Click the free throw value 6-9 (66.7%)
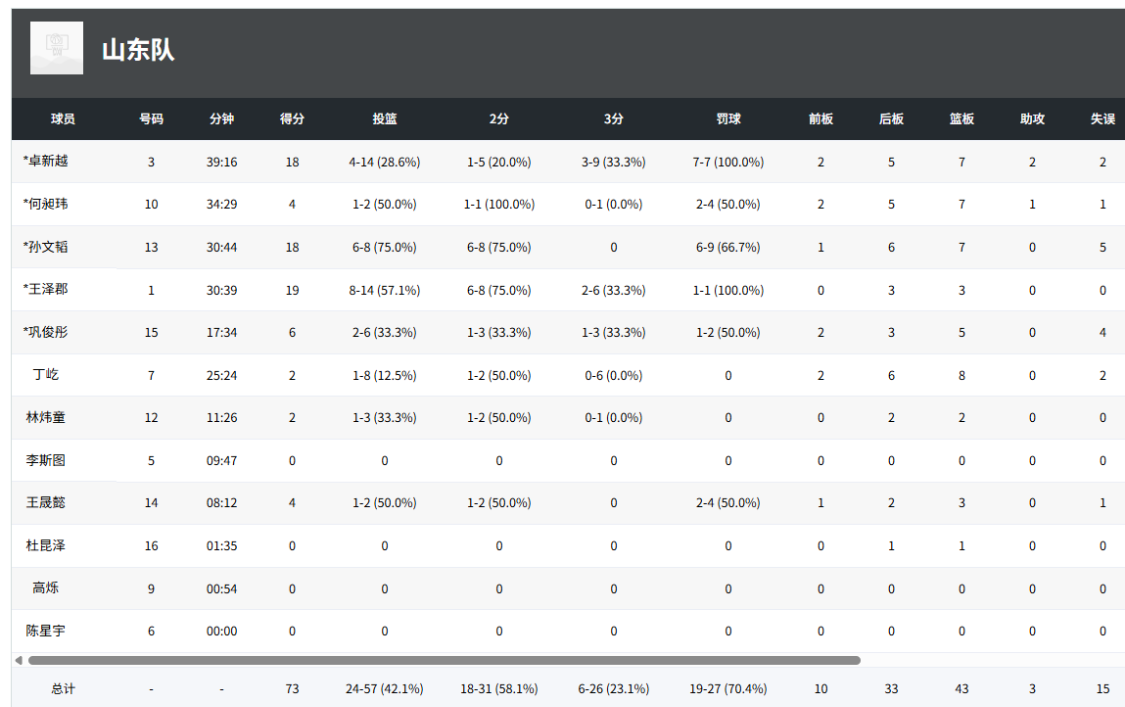This screenshot has height=707, width=1125. pos(728,248)
